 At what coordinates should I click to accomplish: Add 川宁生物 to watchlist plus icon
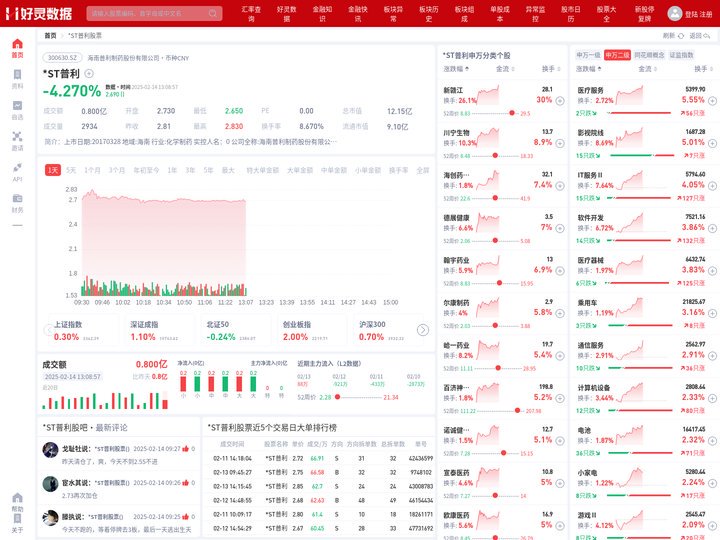(560, 143)
